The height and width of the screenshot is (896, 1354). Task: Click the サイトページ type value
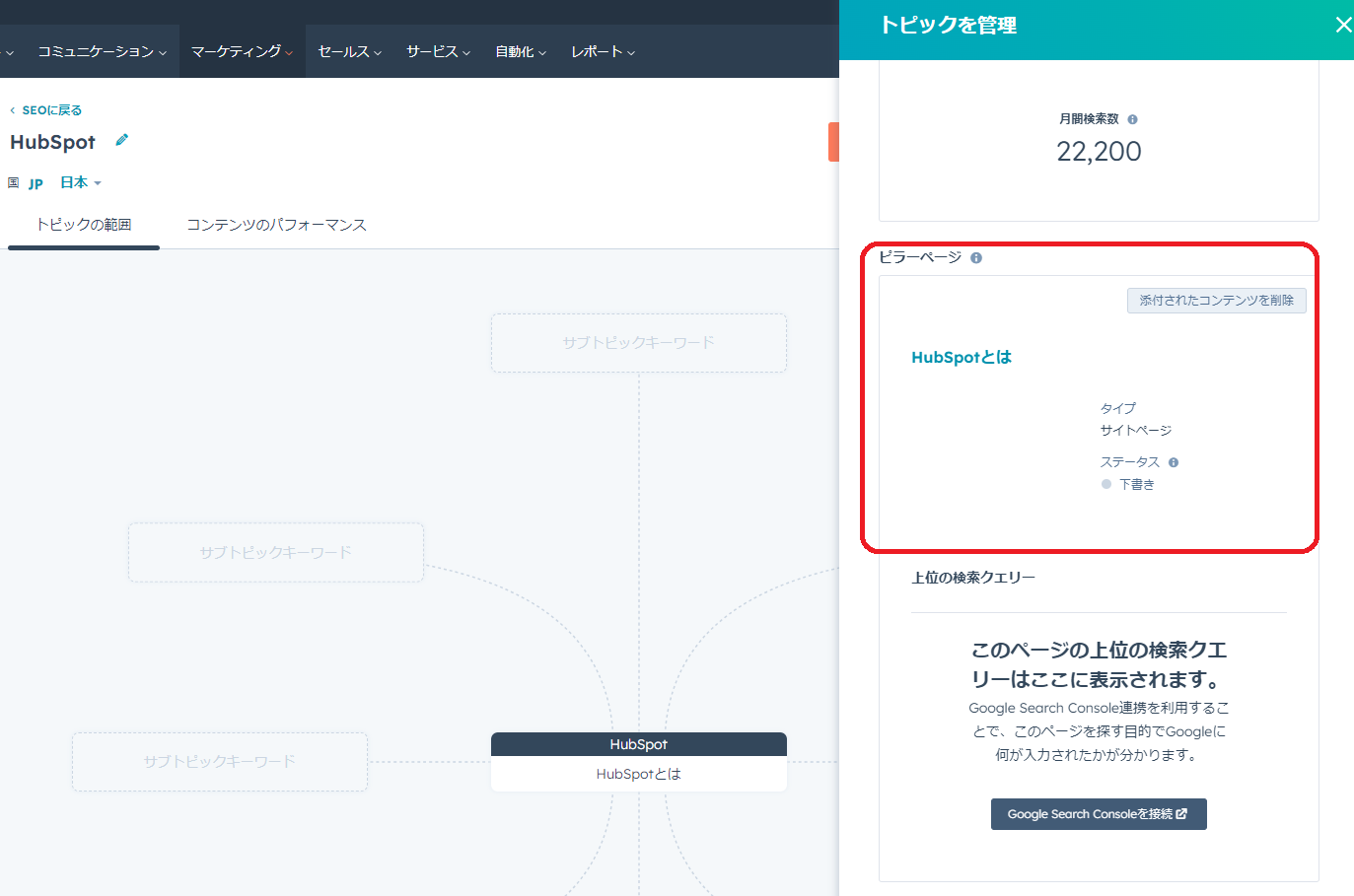tap(1136, 430)
